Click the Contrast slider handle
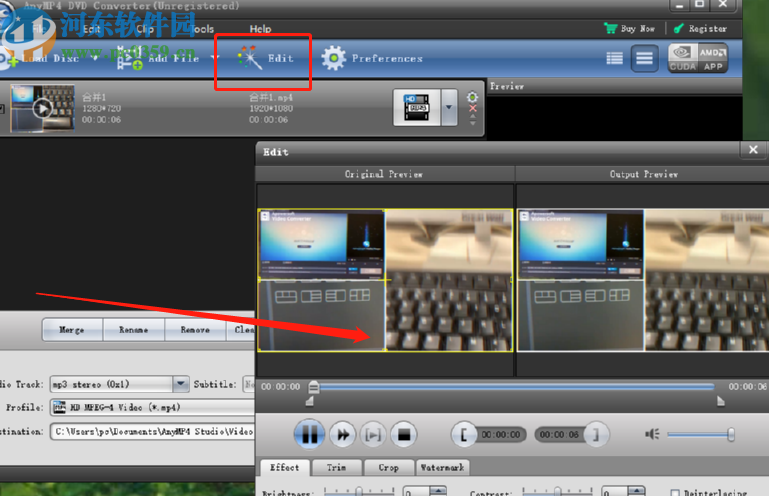The width and height of the screenshot is (769, 496). click(x=558, y=491)
